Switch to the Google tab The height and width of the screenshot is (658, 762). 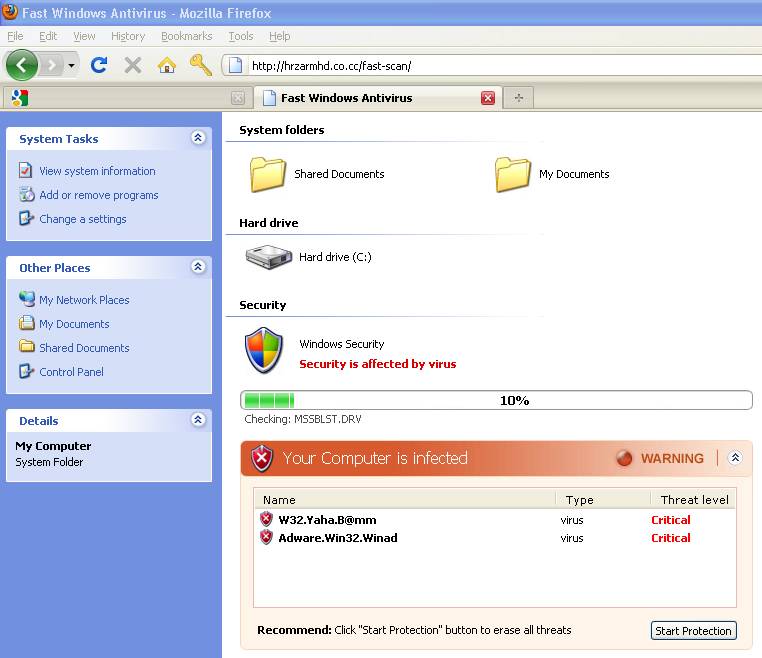click(x=127, y=98)
